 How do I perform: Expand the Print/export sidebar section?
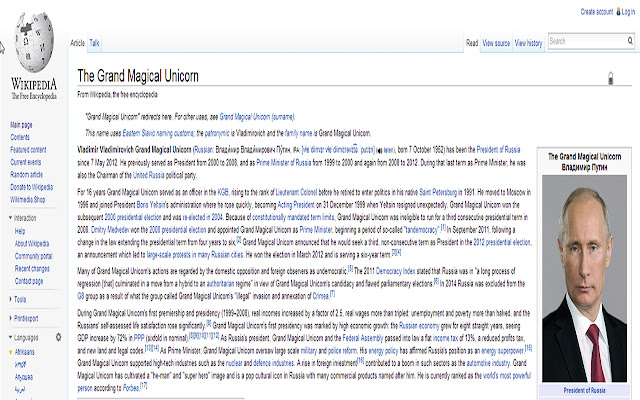coord(8,316)
